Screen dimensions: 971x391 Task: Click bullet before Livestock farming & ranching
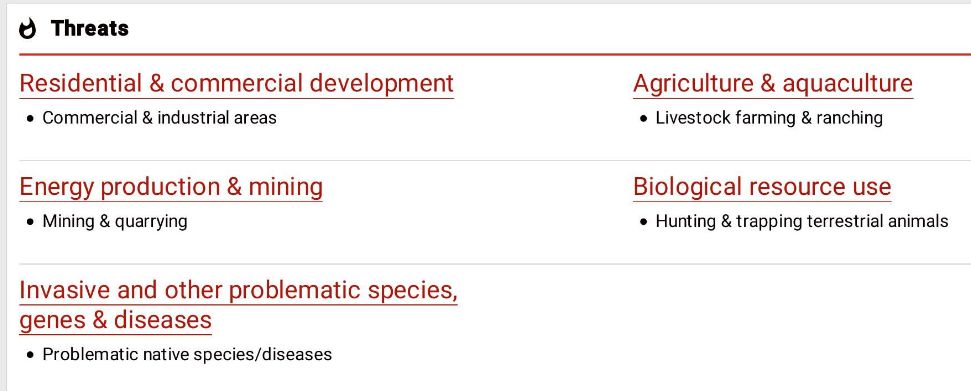click(644, 118)
